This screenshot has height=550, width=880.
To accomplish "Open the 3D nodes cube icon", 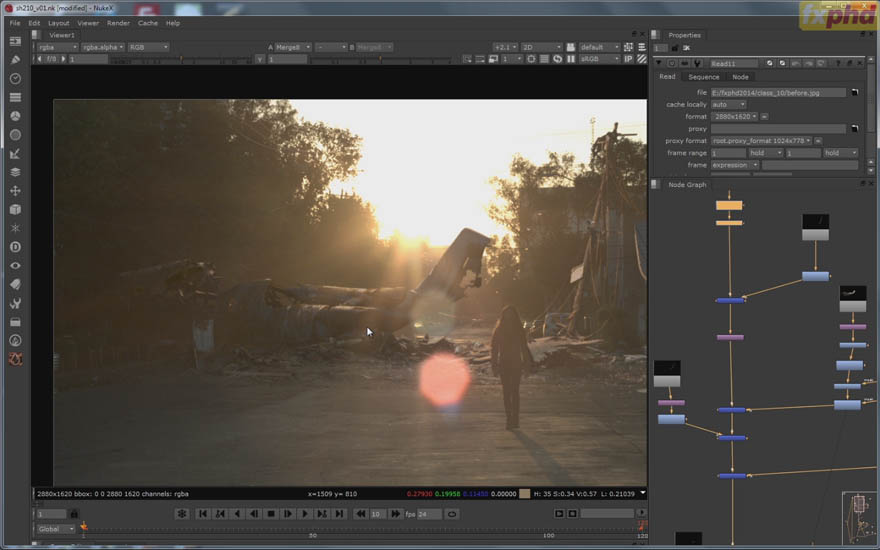I will point(15,209).
